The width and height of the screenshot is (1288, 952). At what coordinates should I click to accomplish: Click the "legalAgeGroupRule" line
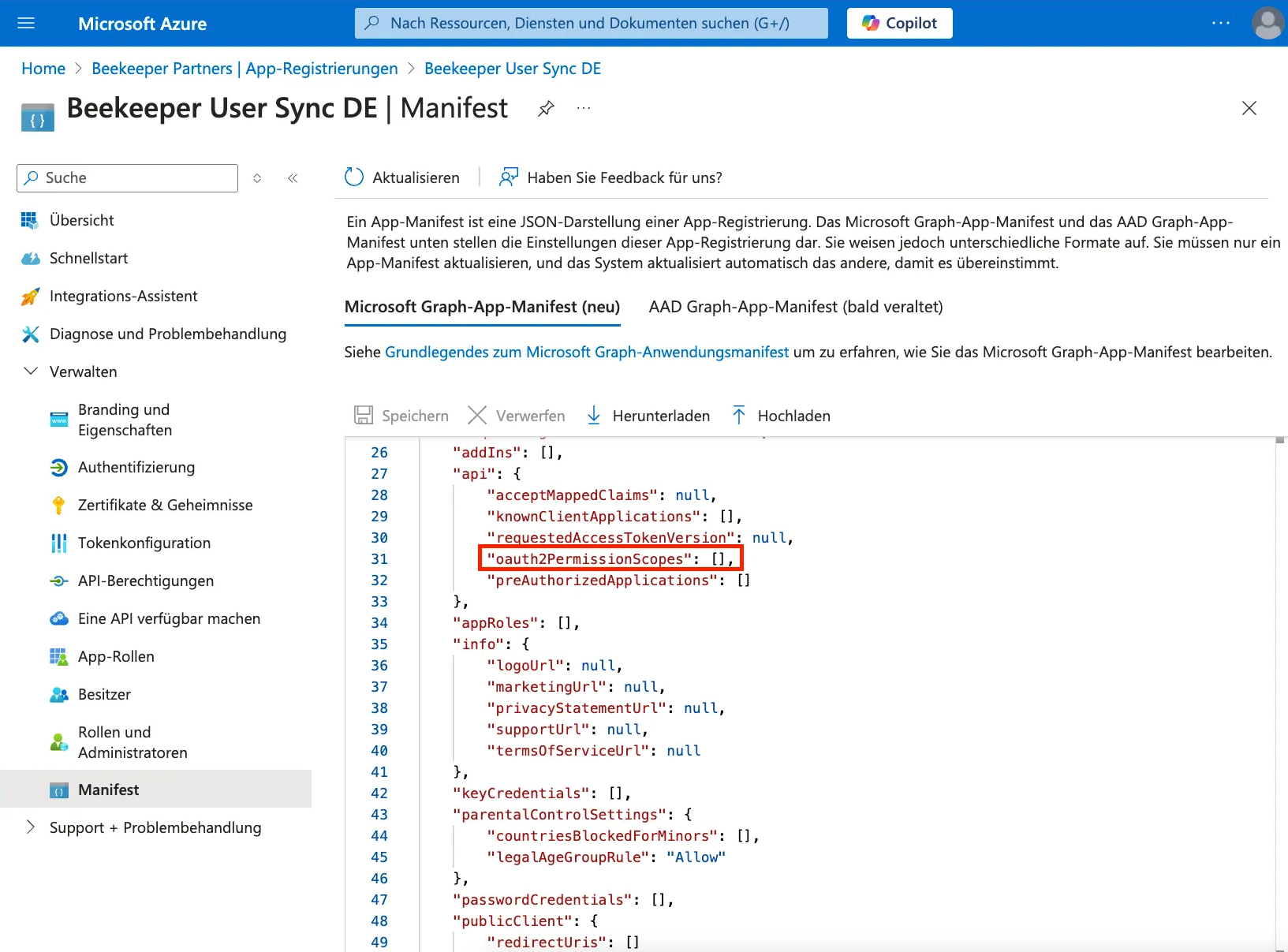tap(607, 857)
